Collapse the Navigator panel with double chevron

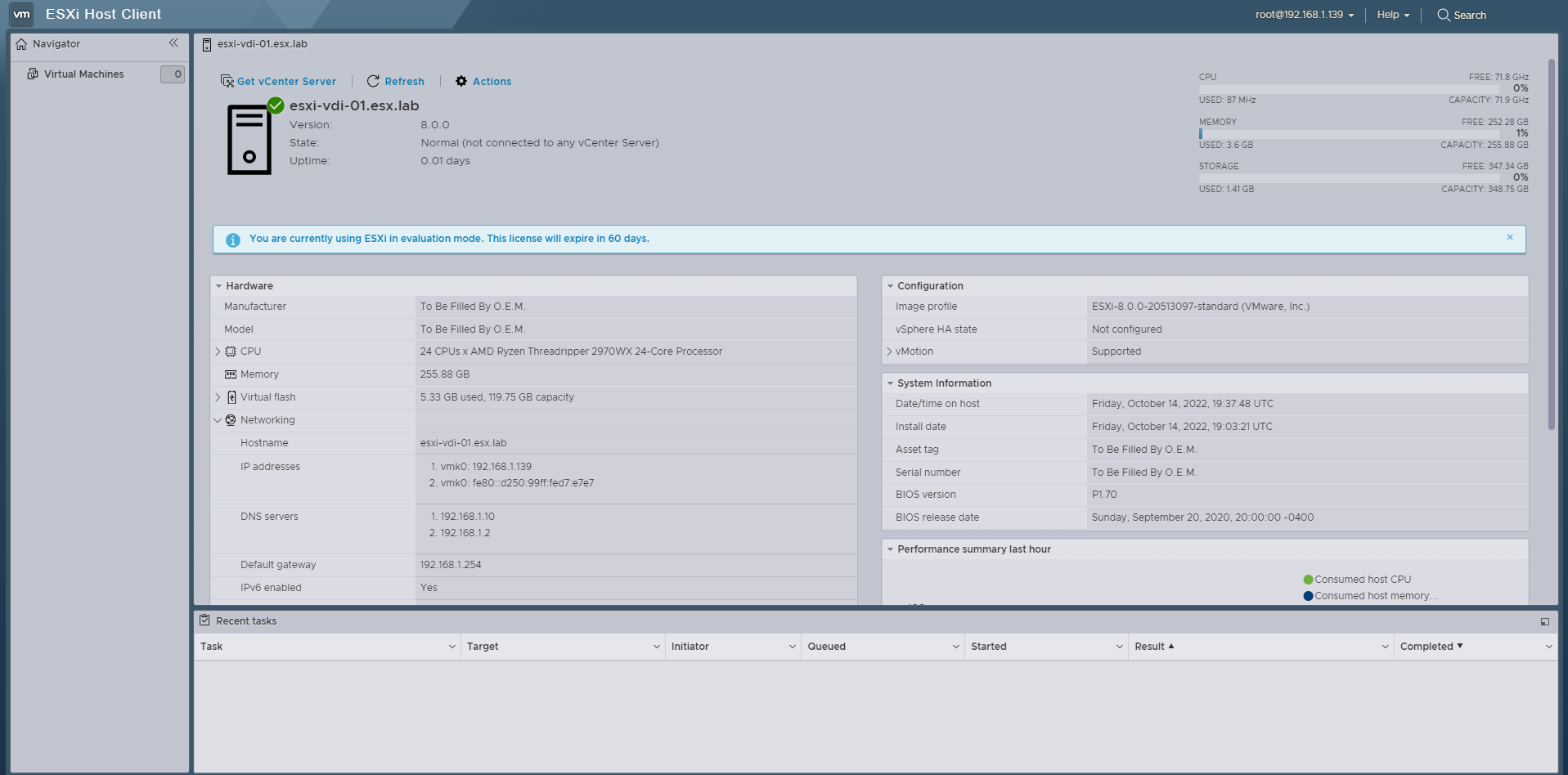point(173,43)
